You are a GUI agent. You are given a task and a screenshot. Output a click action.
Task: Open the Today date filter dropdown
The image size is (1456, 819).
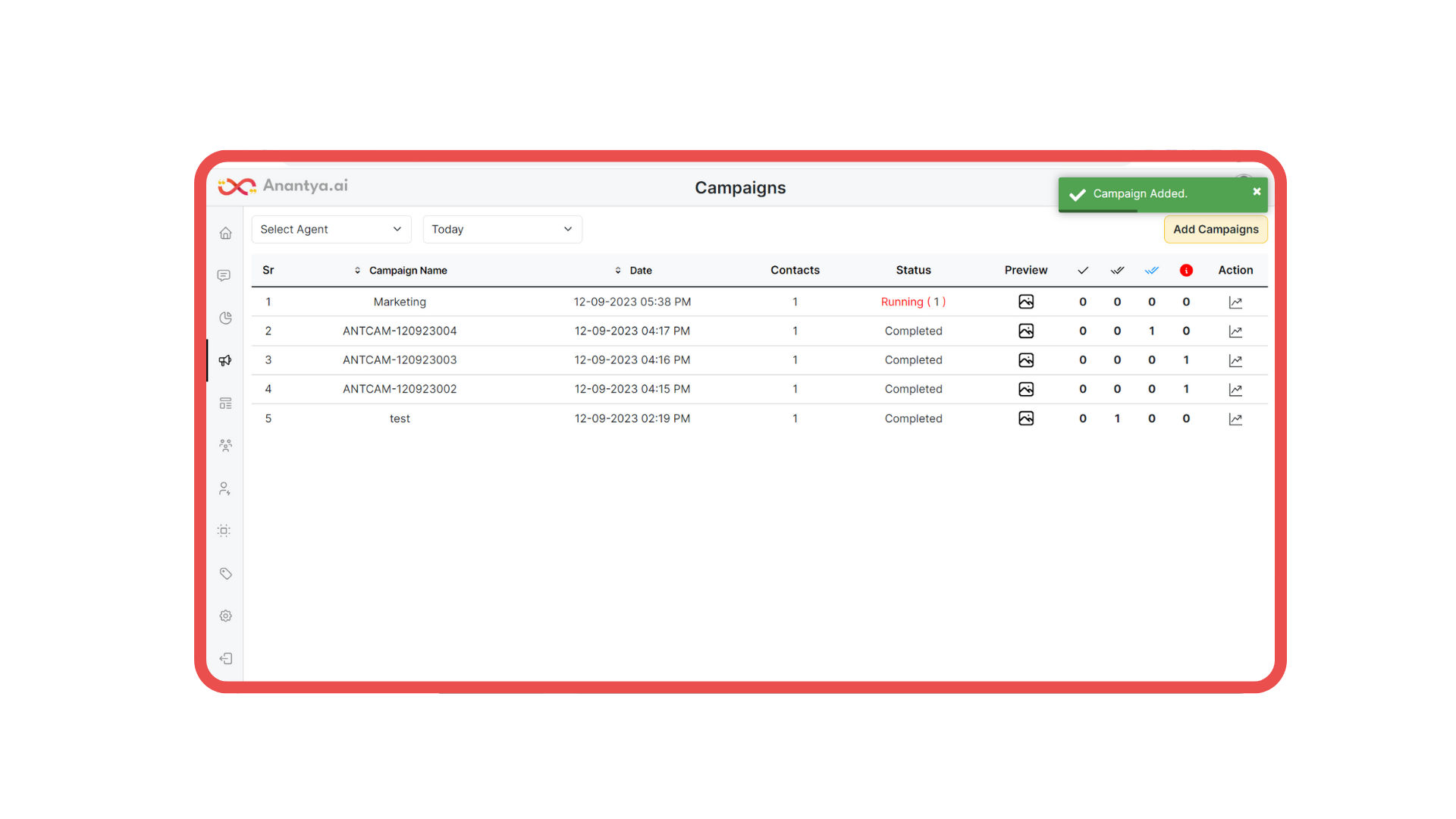click(502, 229)
